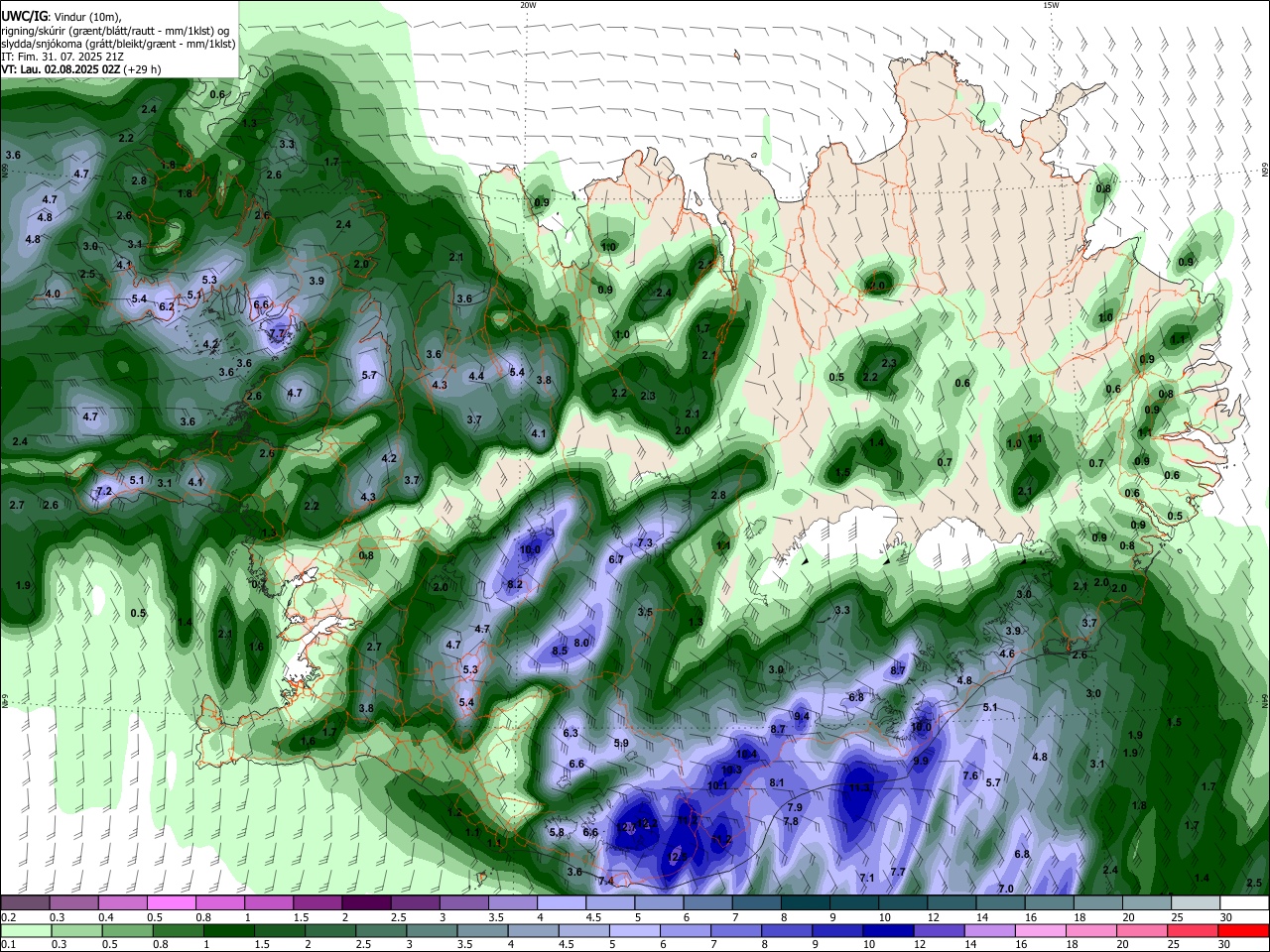Select the 6.2 precipitation value
Screen dimensions: 1270x952
click(x=167, y=307)
